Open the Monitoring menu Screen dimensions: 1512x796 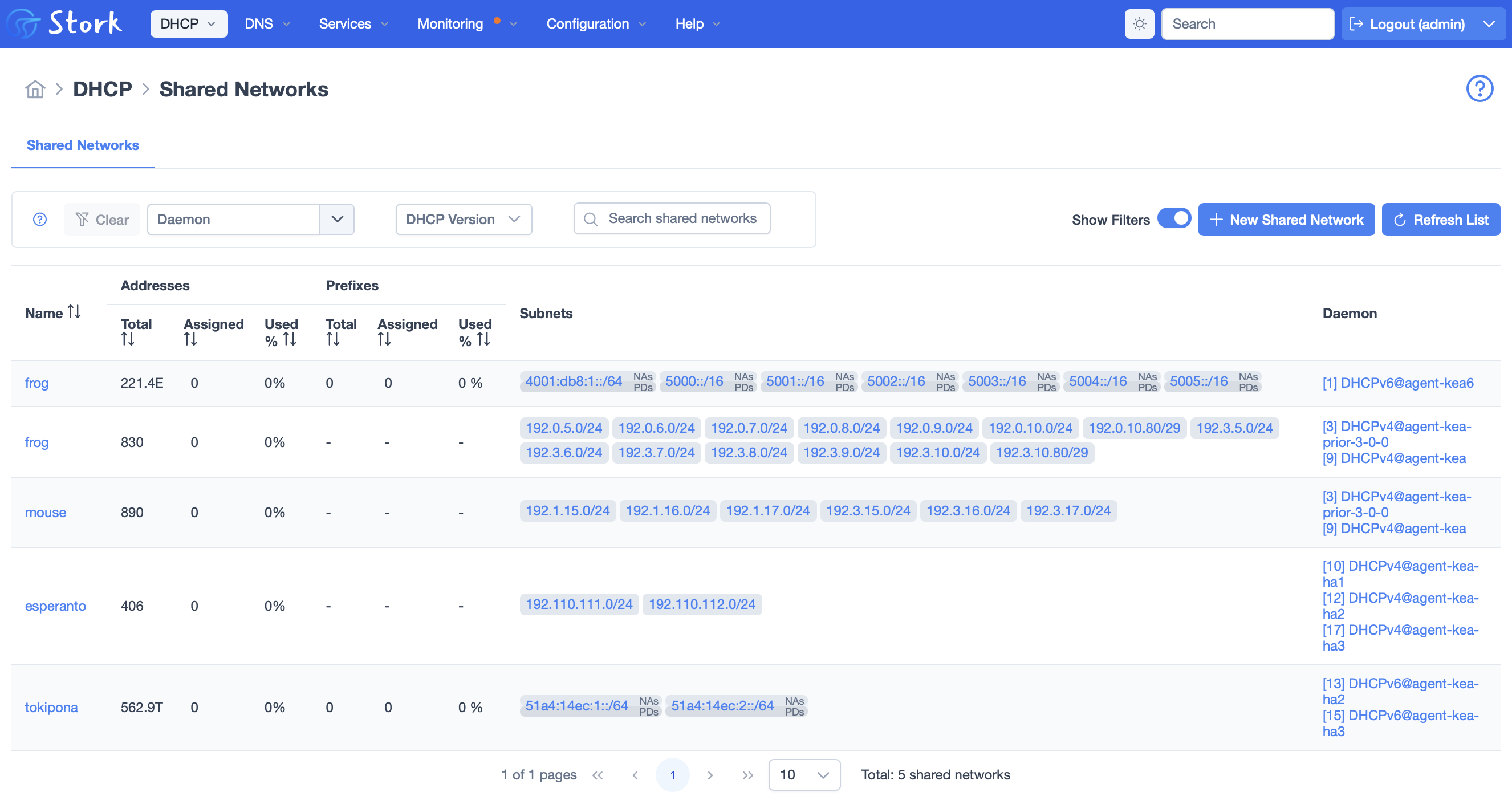click(x=450, y=23)
